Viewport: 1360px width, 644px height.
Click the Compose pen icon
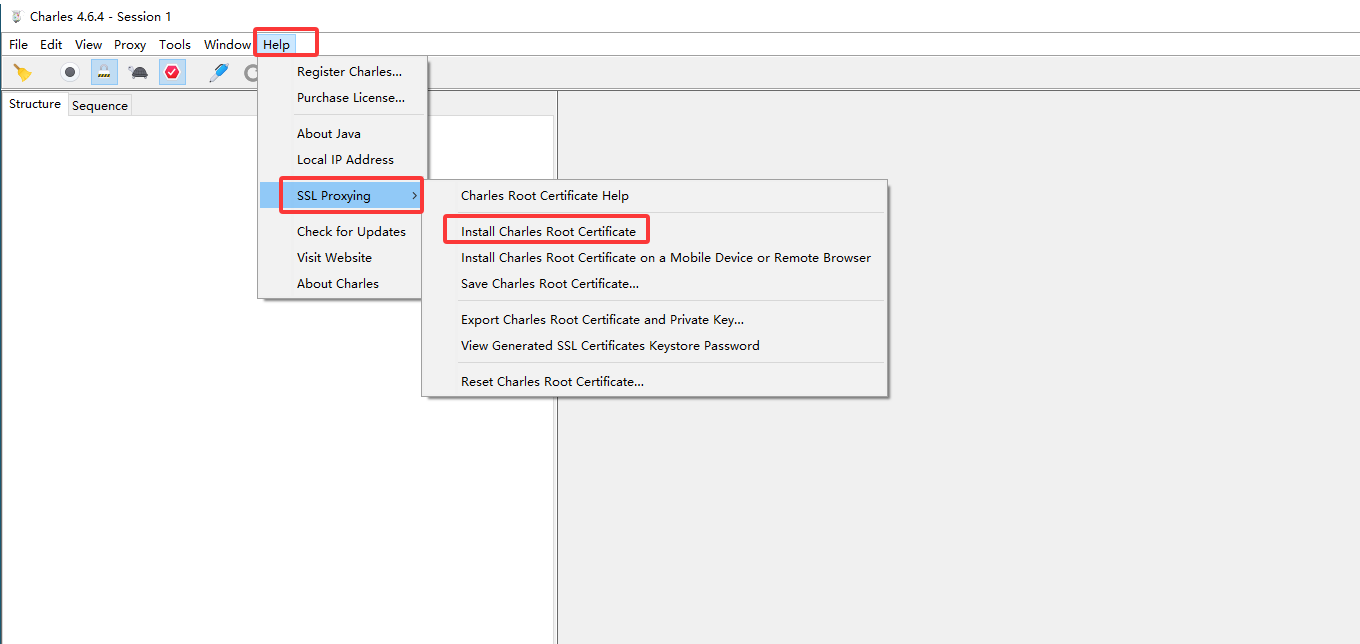(219, 72)
